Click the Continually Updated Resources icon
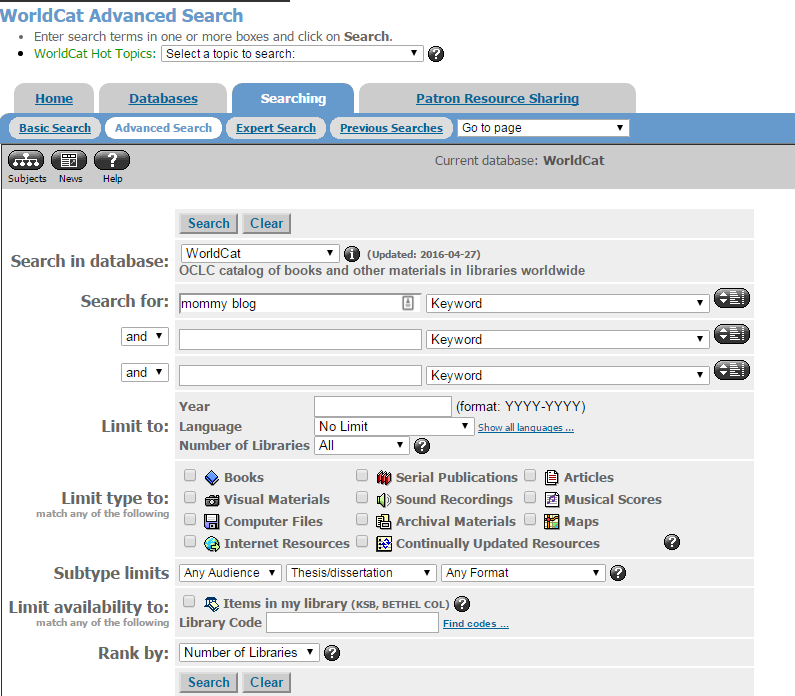795x696 pixels. tap(384, 544)
